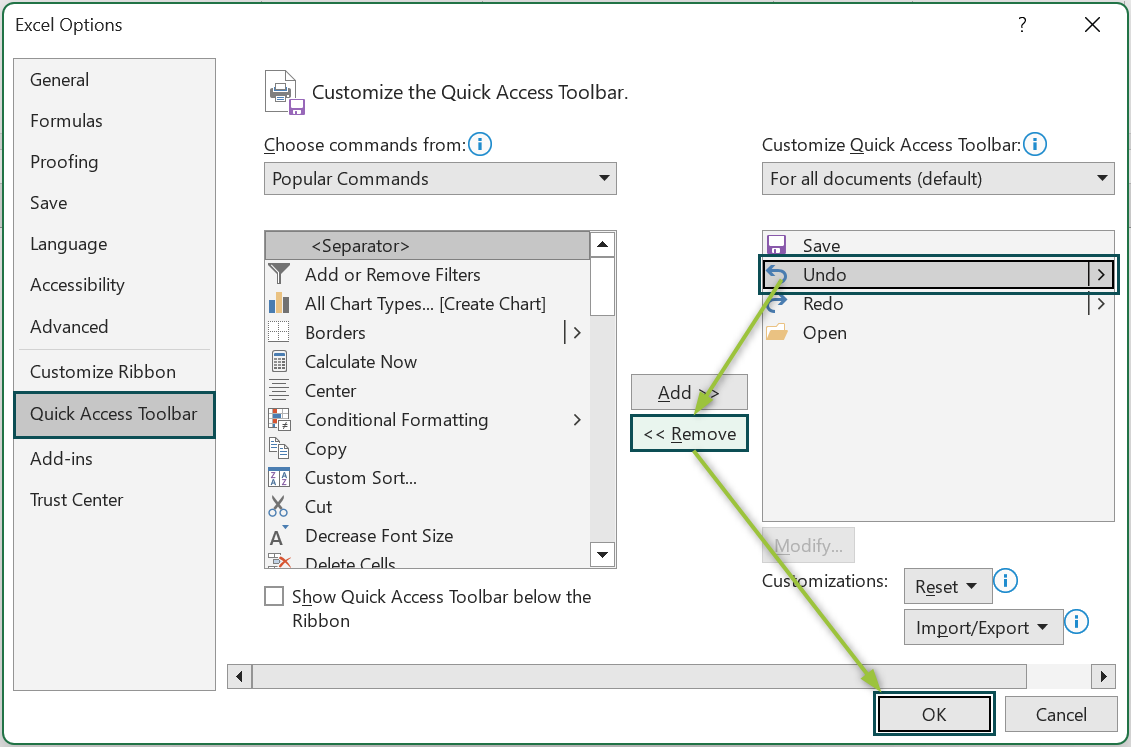This screenshot has height=747, width=1131.
Task: Click the commands list scroll-down arrow
Action: (x=602, y=554)
